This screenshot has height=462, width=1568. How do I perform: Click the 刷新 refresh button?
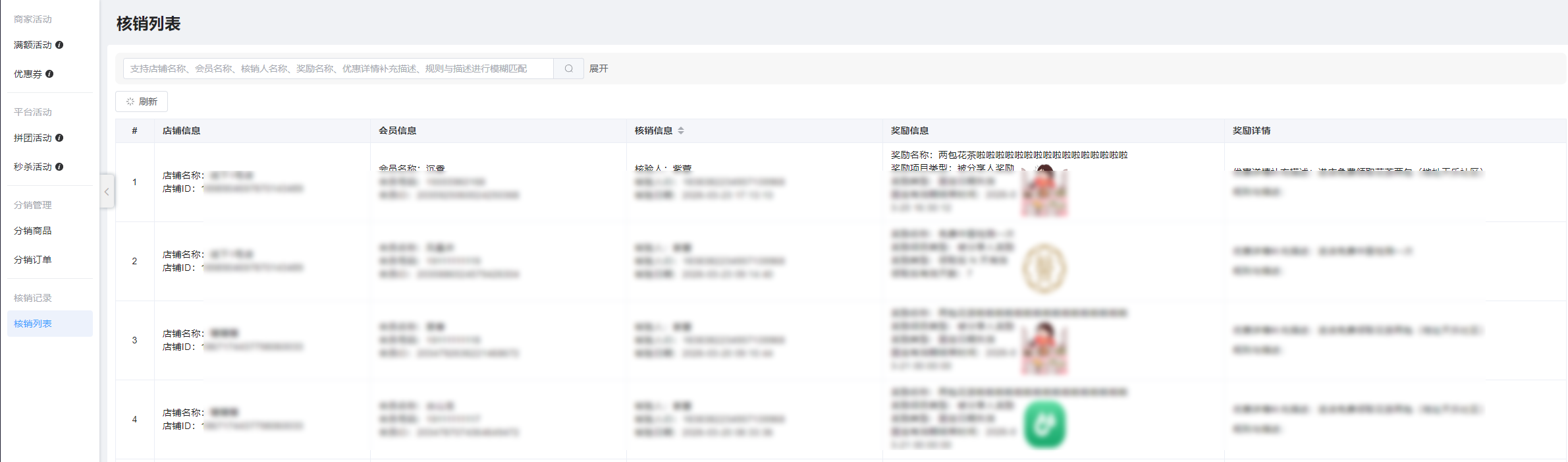click(142, 101)
